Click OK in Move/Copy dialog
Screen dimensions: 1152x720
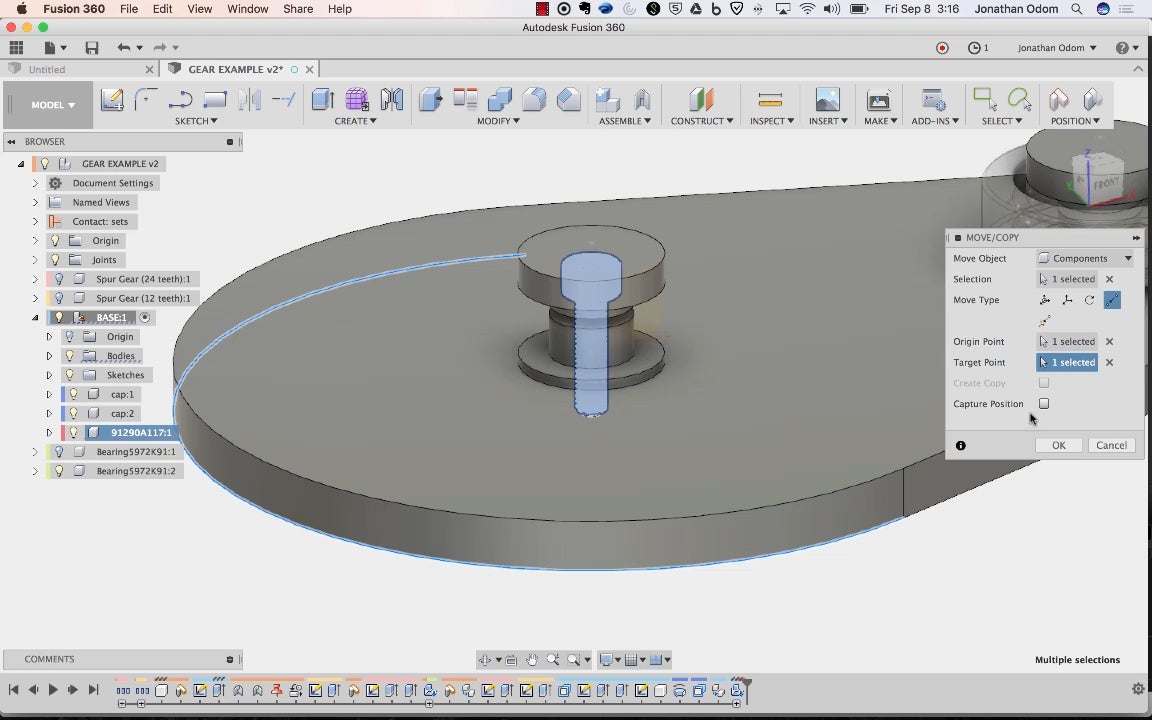(x=1058, y=445)
